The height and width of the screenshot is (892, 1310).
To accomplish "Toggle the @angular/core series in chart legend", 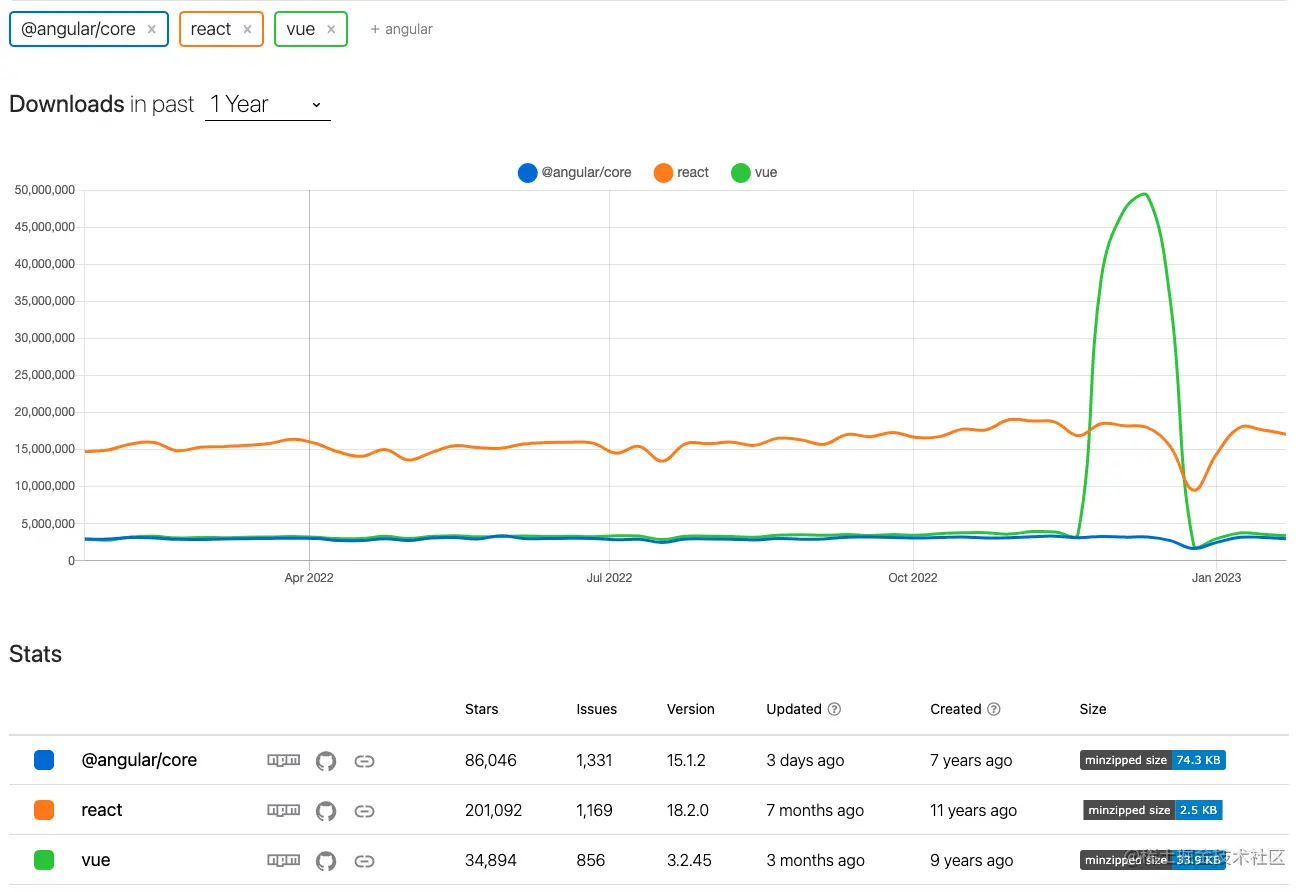I will (575, 172).
